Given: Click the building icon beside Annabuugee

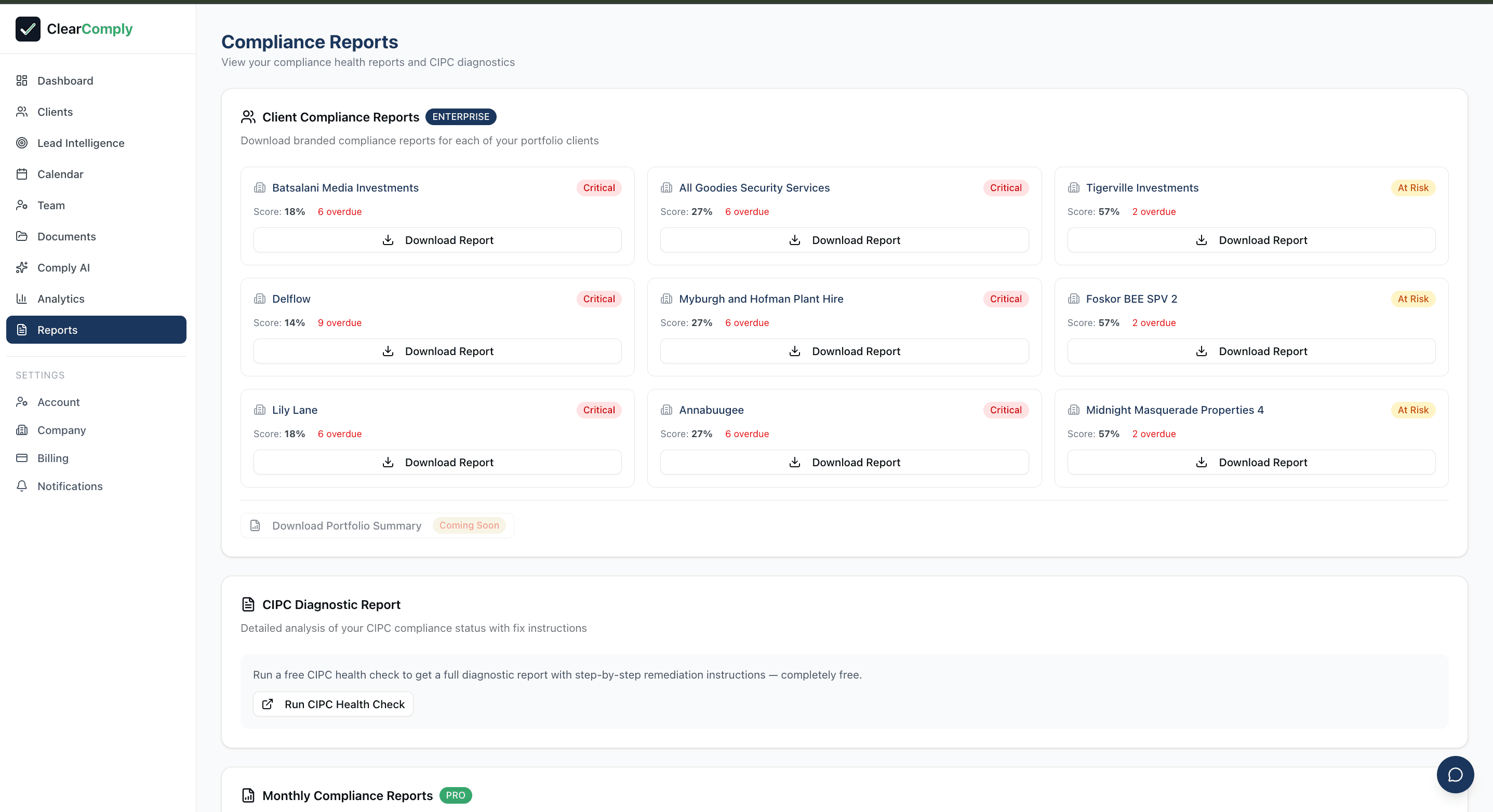Looking at the screenshot, I should 666,410.
